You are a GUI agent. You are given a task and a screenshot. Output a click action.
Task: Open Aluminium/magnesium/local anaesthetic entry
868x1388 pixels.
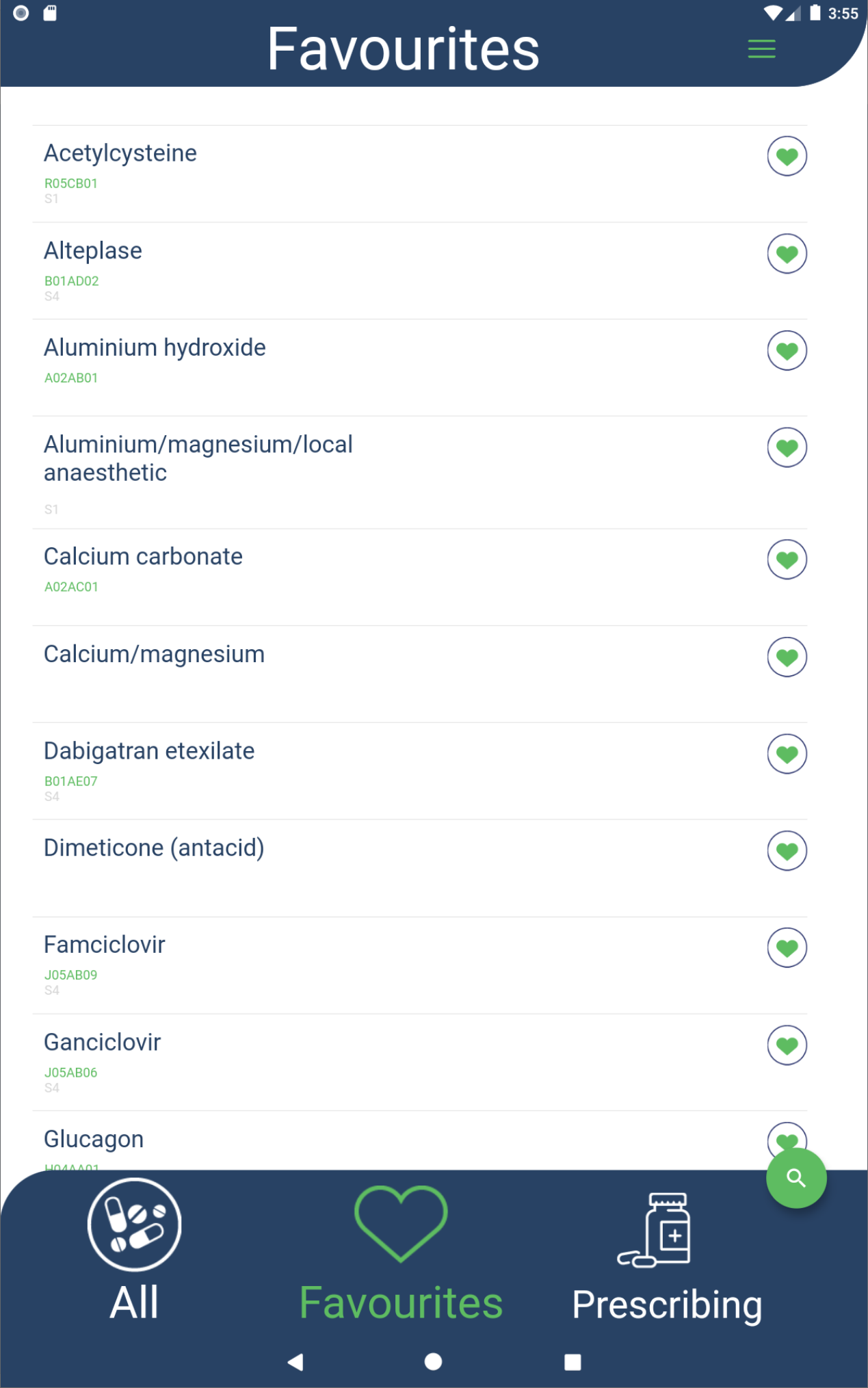(x=198, y=458)
